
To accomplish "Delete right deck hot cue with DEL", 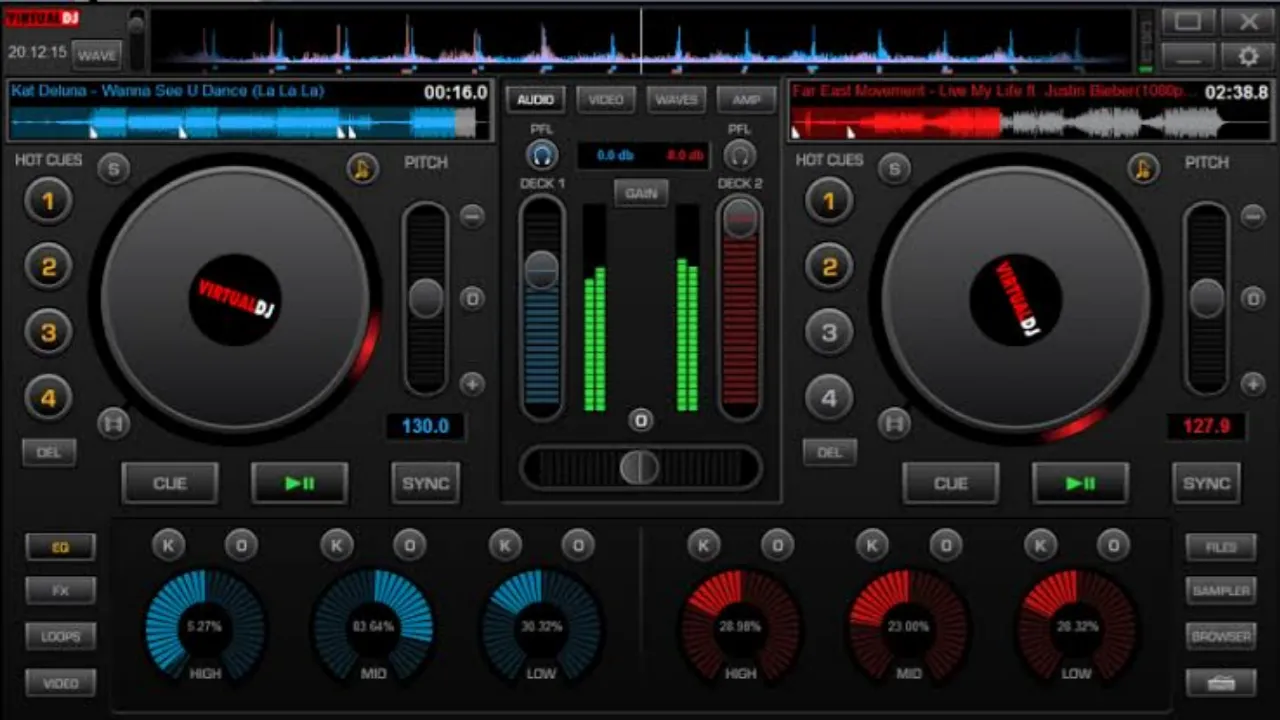I will [830, 452].
